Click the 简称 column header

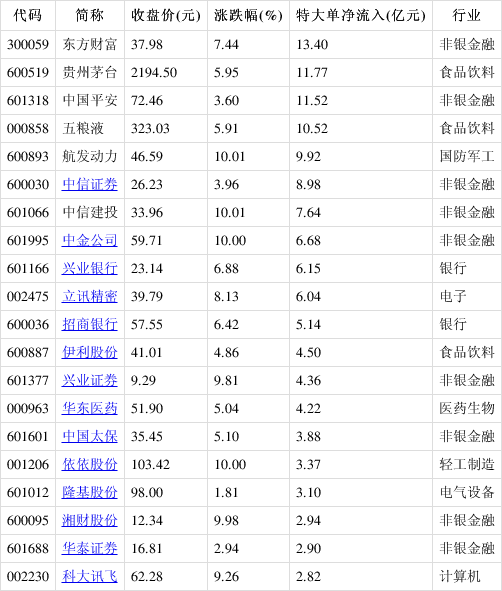[89, 15]
